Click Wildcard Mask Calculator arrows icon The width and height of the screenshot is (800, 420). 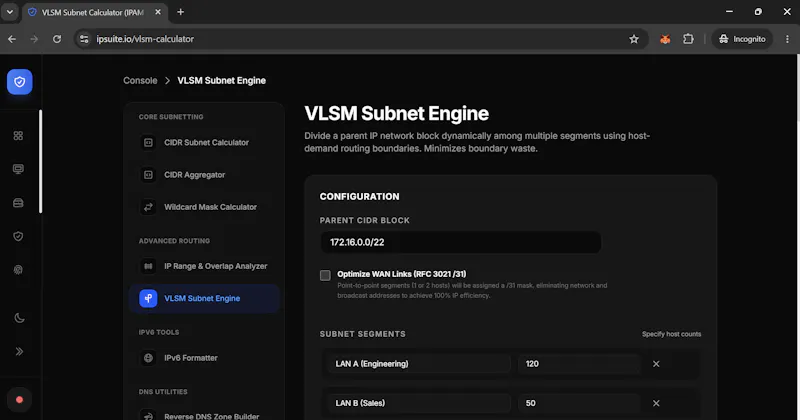[x=148, y=207]
